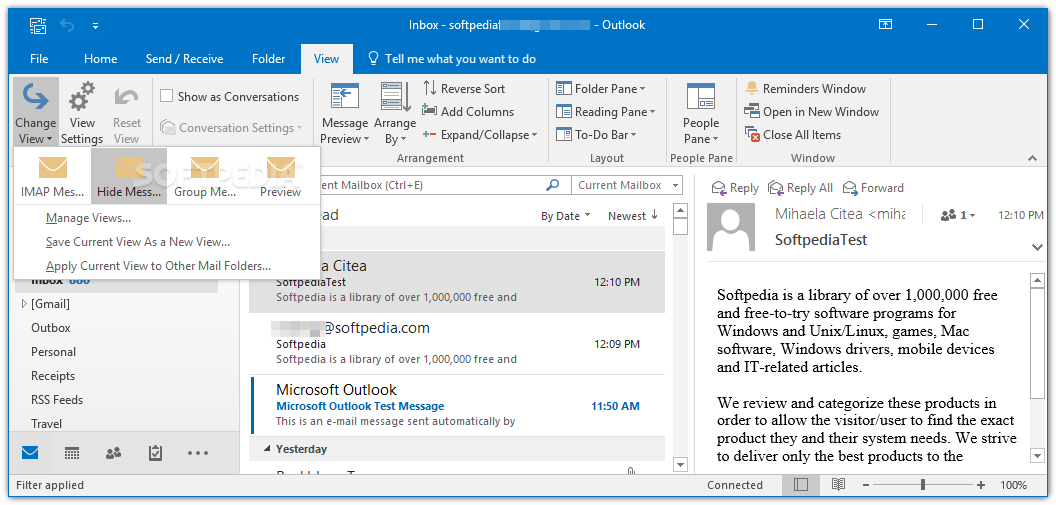Open the People navigation icon
Screen dimensions: 1056x505
click(114, 453)
